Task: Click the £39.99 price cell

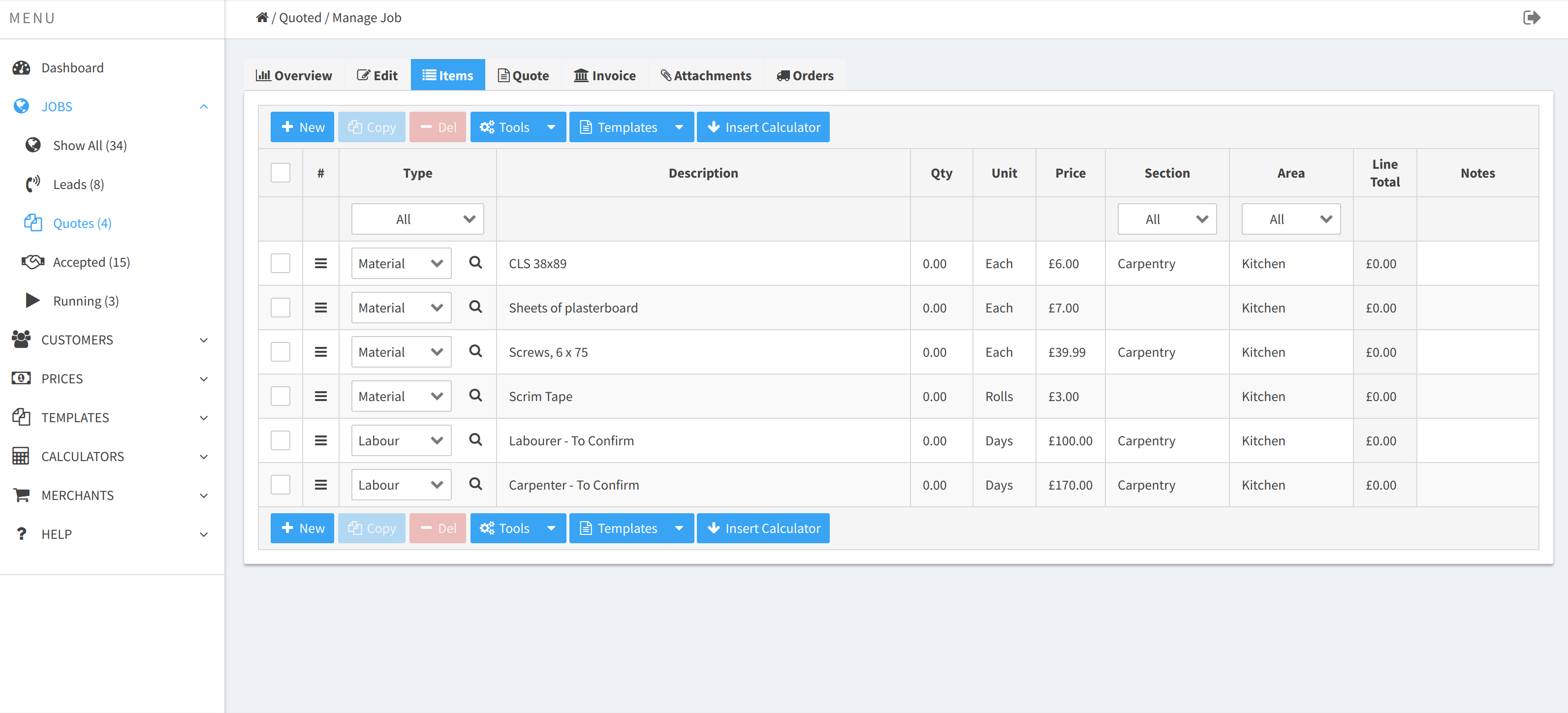Action: pyautogui.click(x=1070, y=352)
